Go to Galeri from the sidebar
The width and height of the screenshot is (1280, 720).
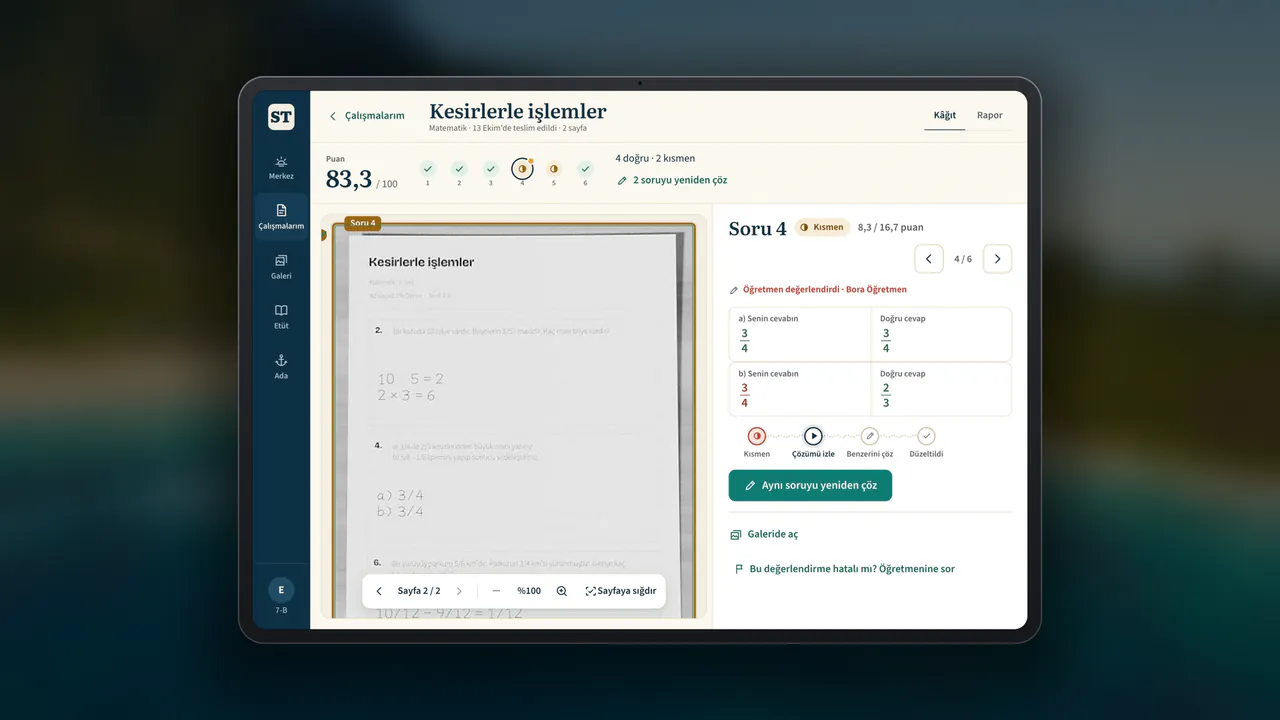[281, 267]
